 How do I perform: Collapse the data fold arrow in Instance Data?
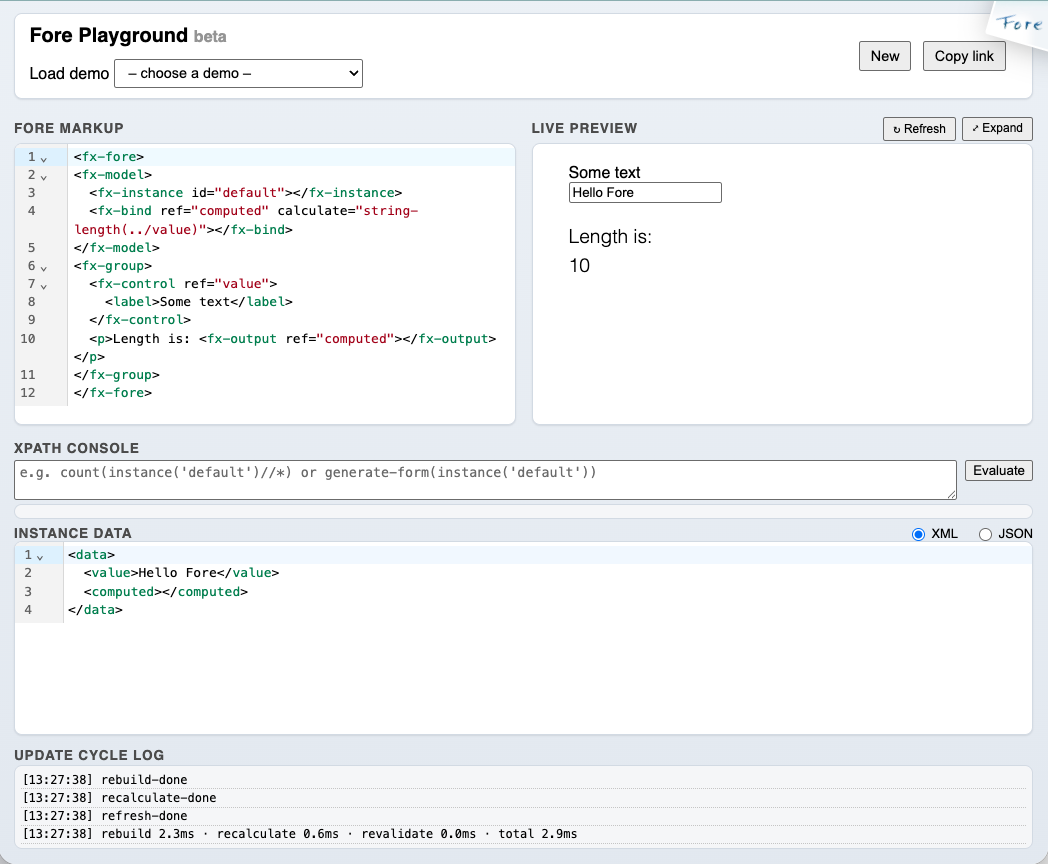point(40,557)
